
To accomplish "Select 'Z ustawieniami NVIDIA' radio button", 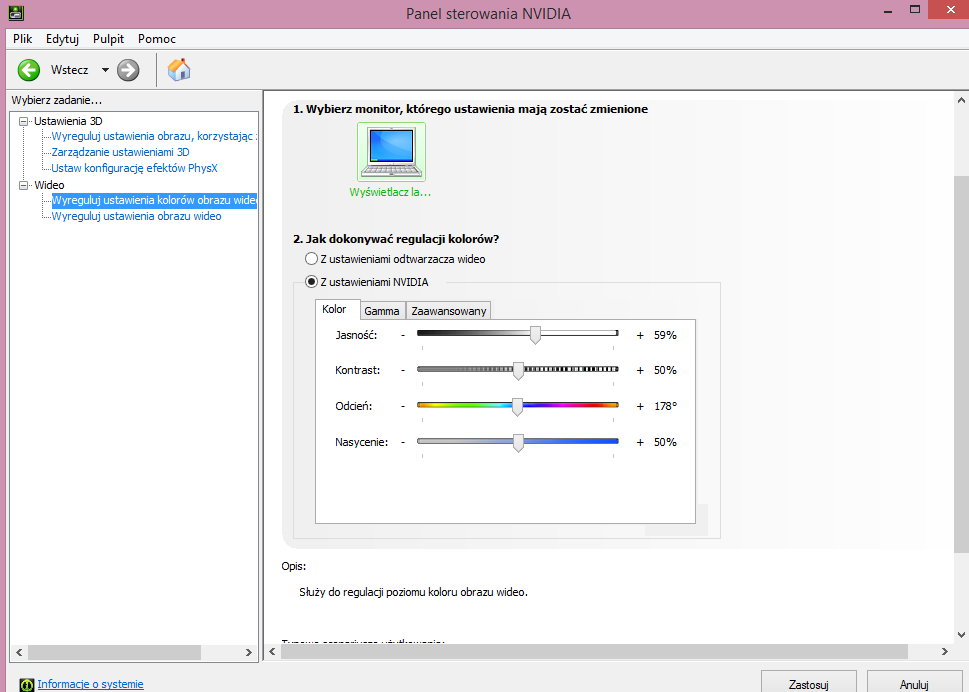I will (x=311, y=282).
